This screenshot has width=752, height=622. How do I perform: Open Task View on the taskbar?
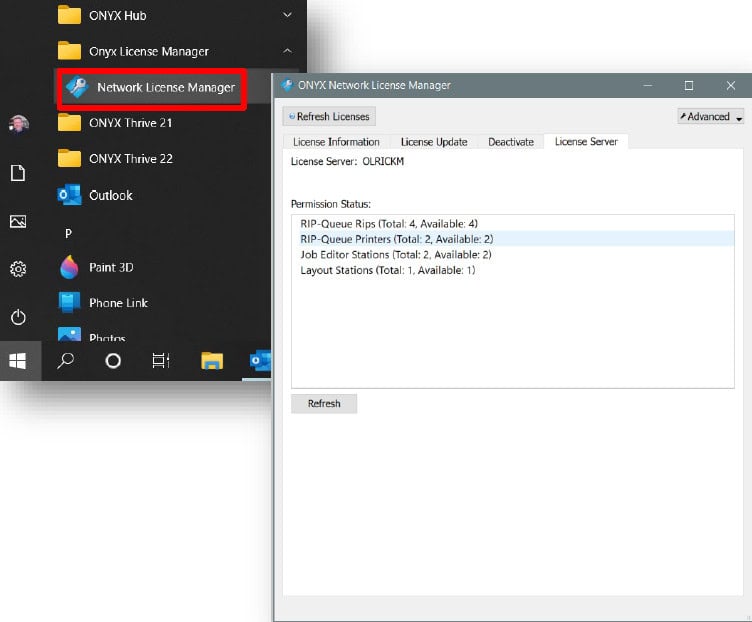pos(161,361)
